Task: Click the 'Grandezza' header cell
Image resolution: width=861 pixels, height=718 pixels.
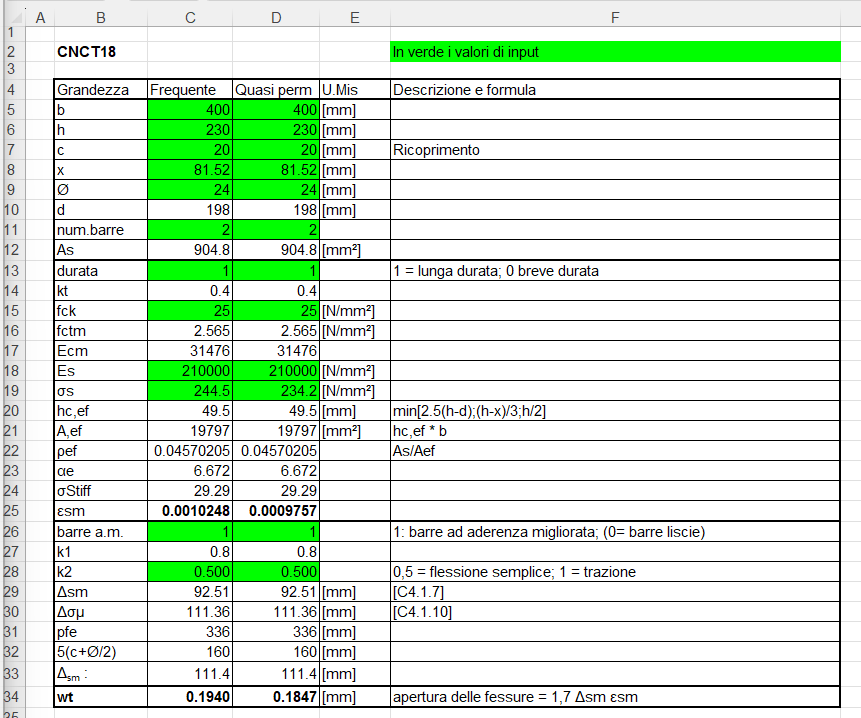Action: 100,90
